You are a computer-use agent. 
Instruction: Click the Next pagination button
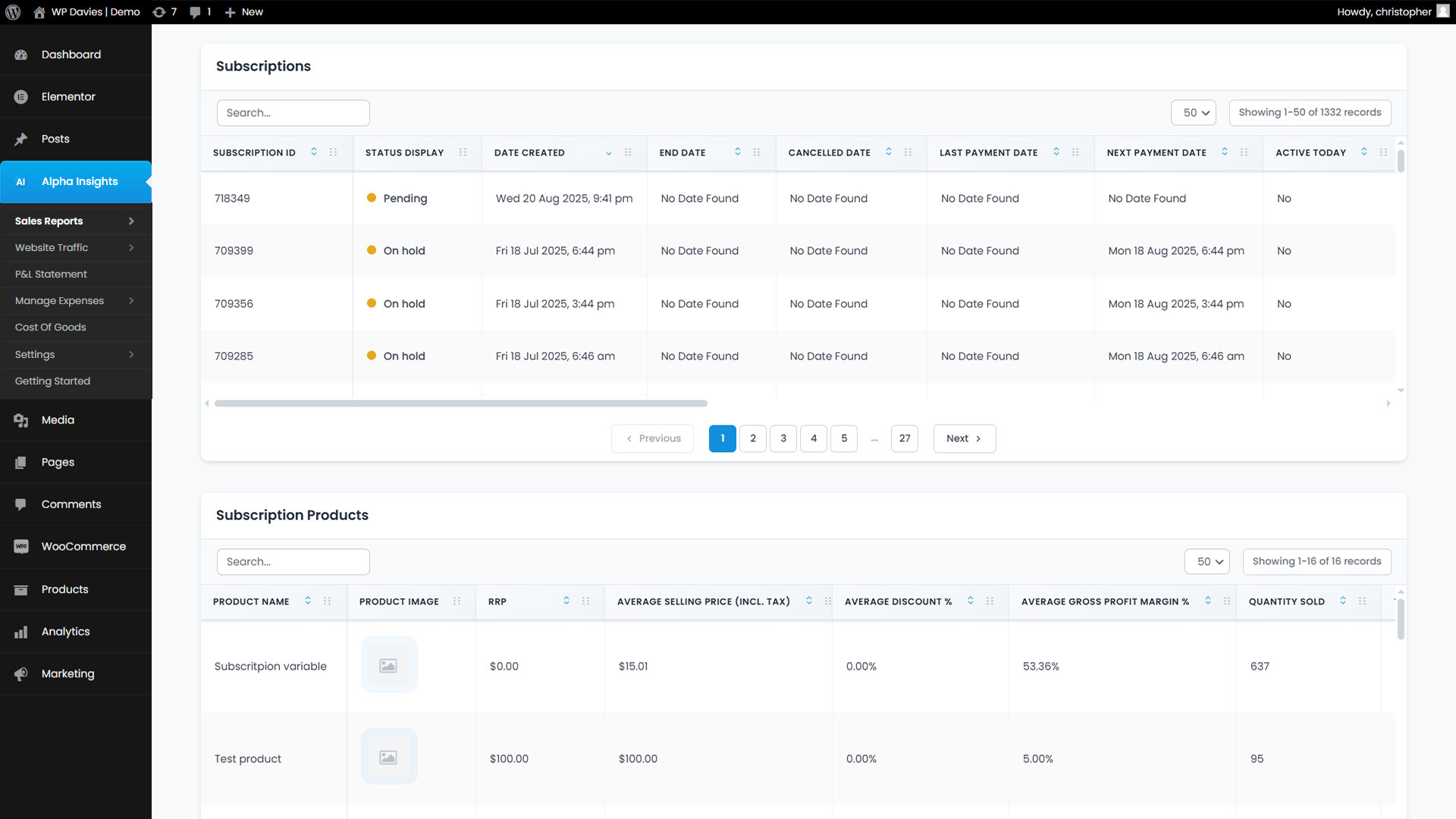964,438
